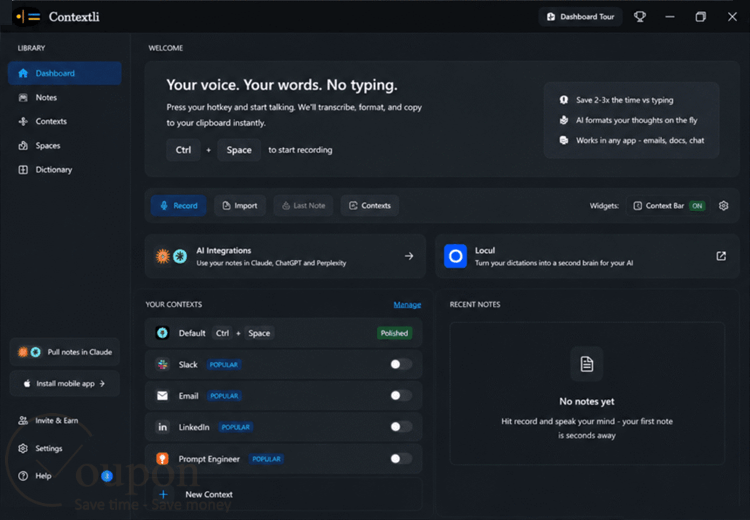Screen dimensions: 750x520
Task: Open the AI Integrations card
Action: click(285, 256)
